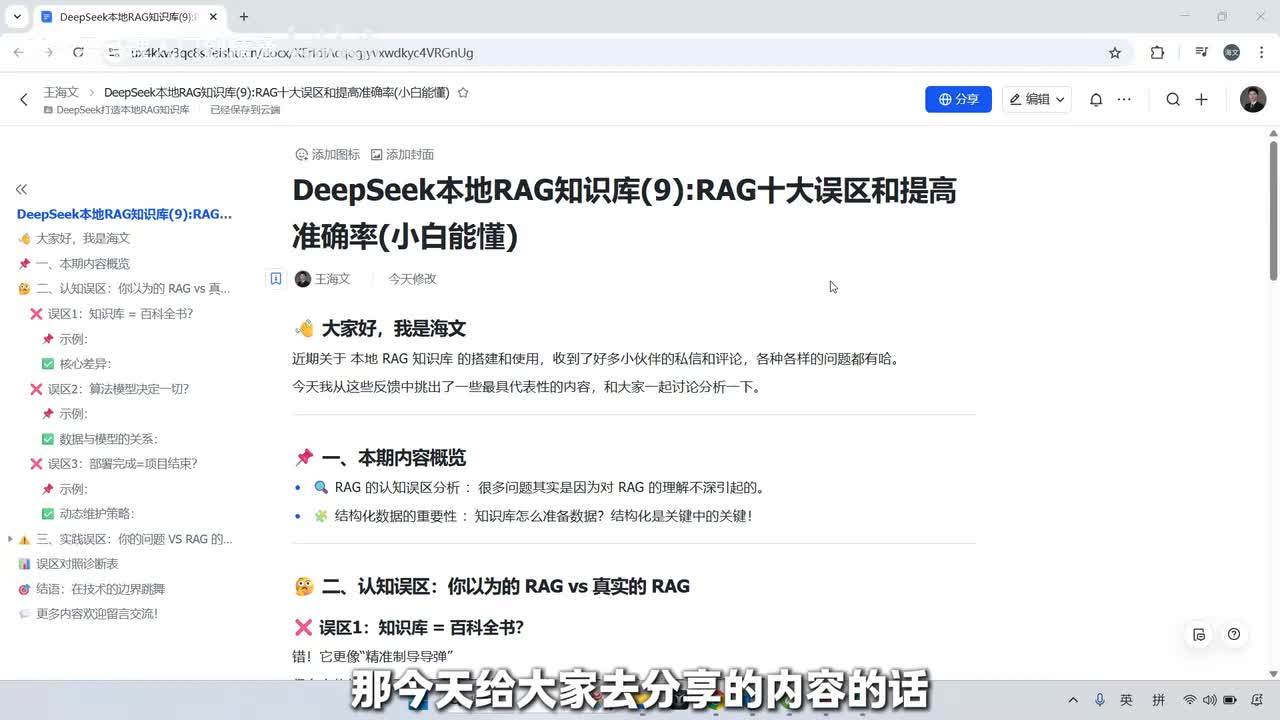Click the browser address bar URL
The width and height of the screenshot is (1280, 720).
300,53
